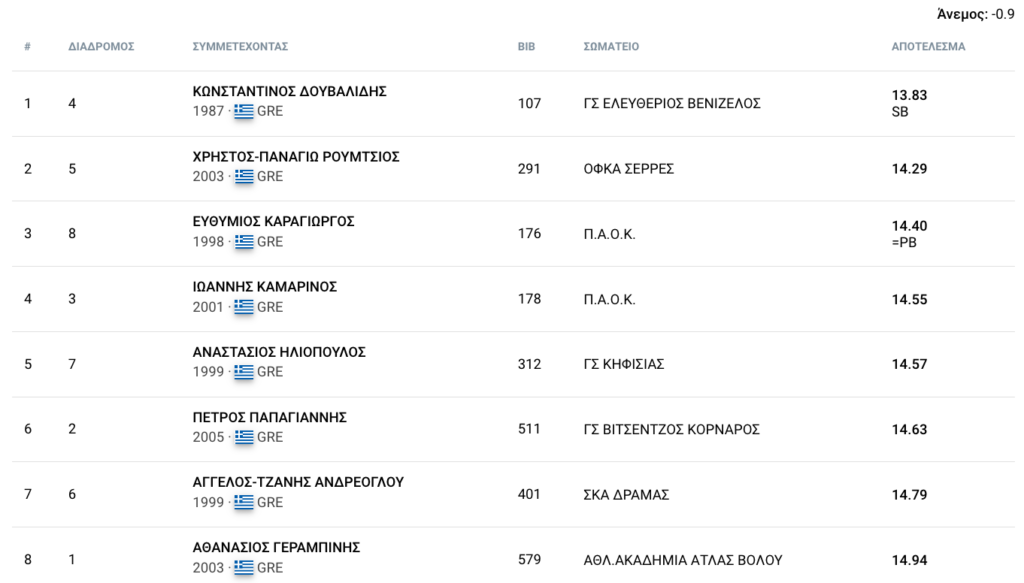Select the 13.83 SB result
Viewport: 1024px width, 583px height.
[909, 103]
